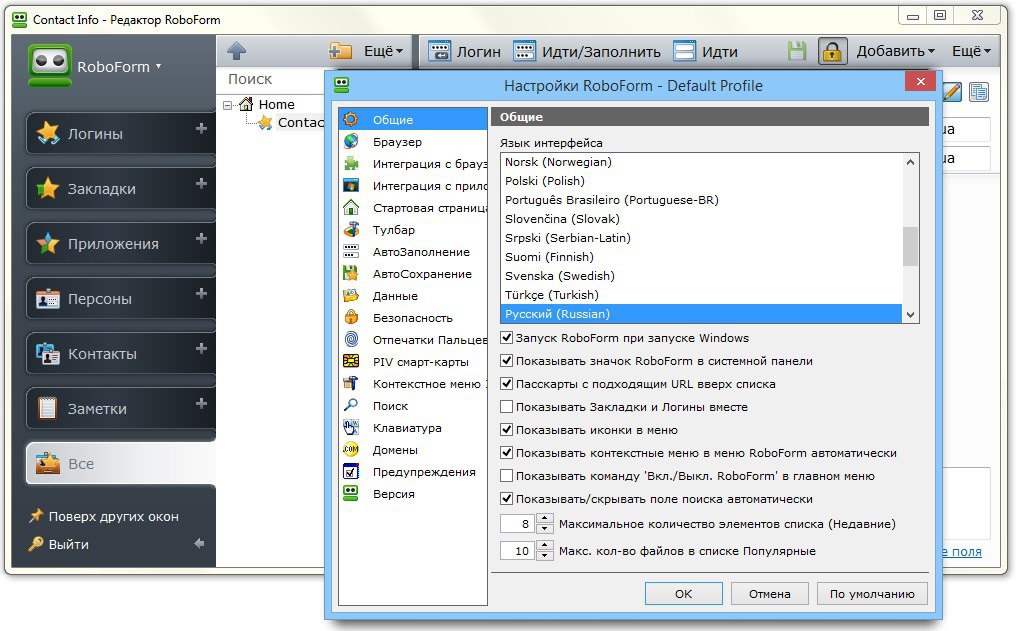
Task: Toggle Показывать значок RoboForm в системной панели
Action: (507, 361)
